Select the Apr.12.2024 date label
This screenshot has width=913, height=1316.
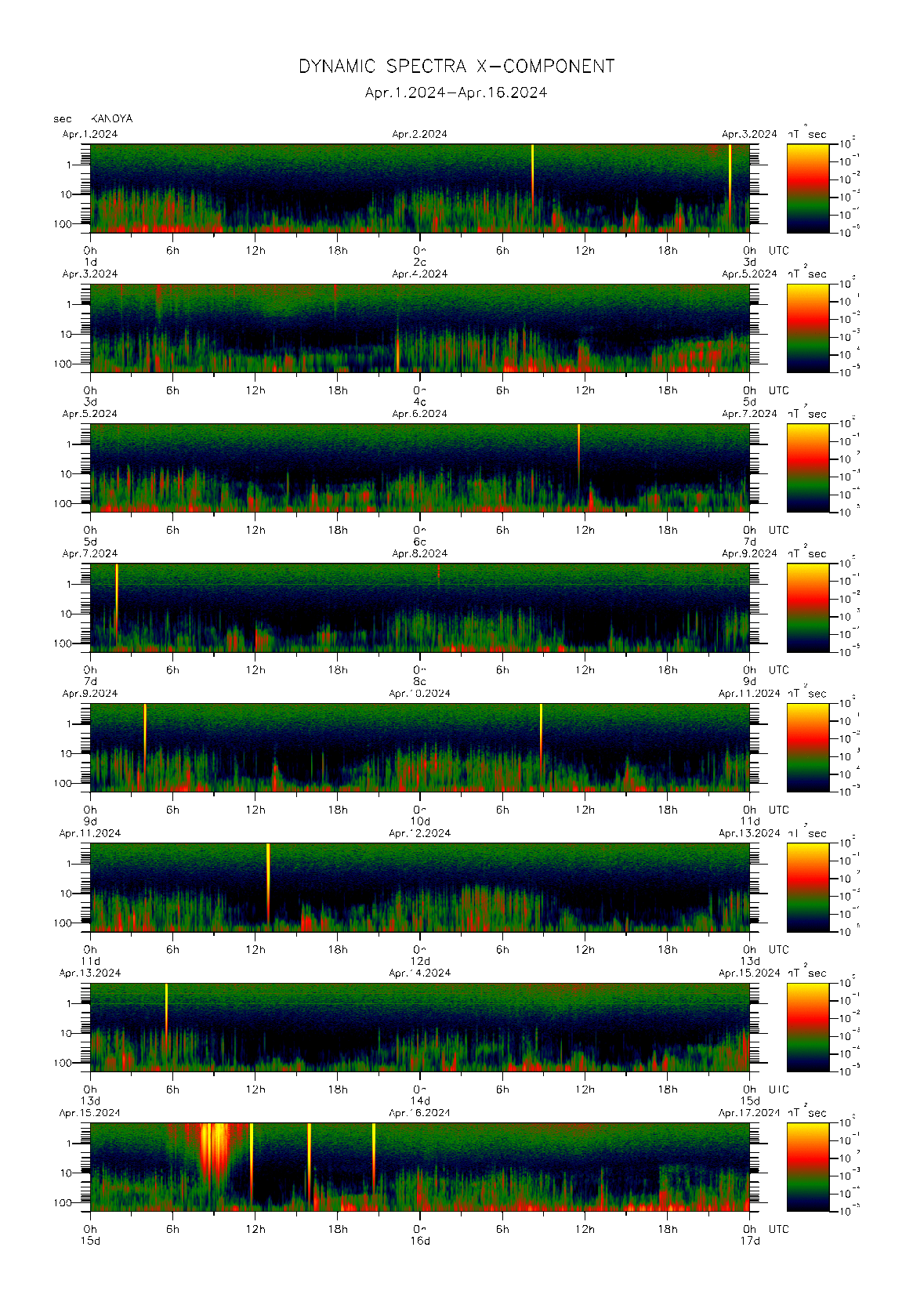click(x=420, y=833)
